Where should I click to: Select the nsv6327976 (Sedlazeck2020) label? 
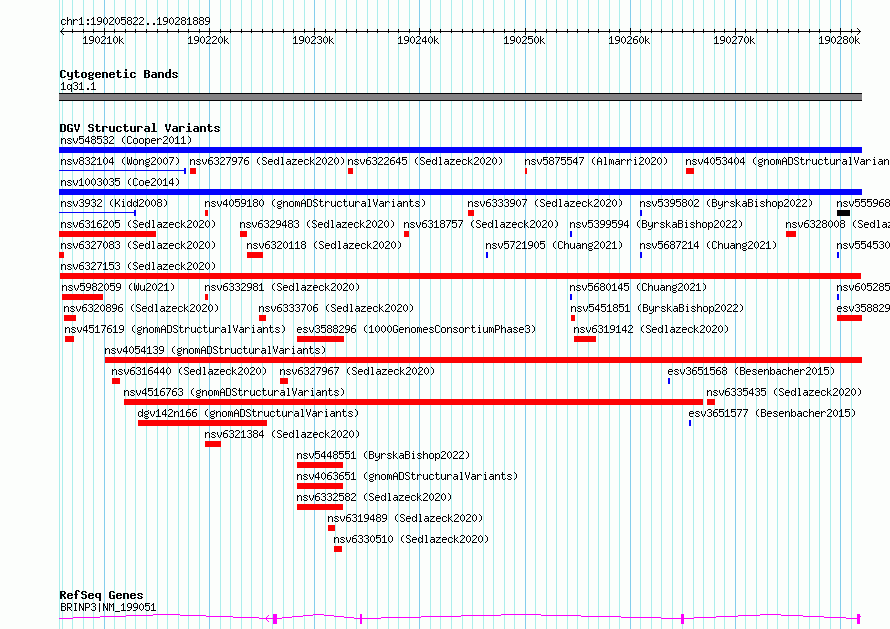point(267,161)
